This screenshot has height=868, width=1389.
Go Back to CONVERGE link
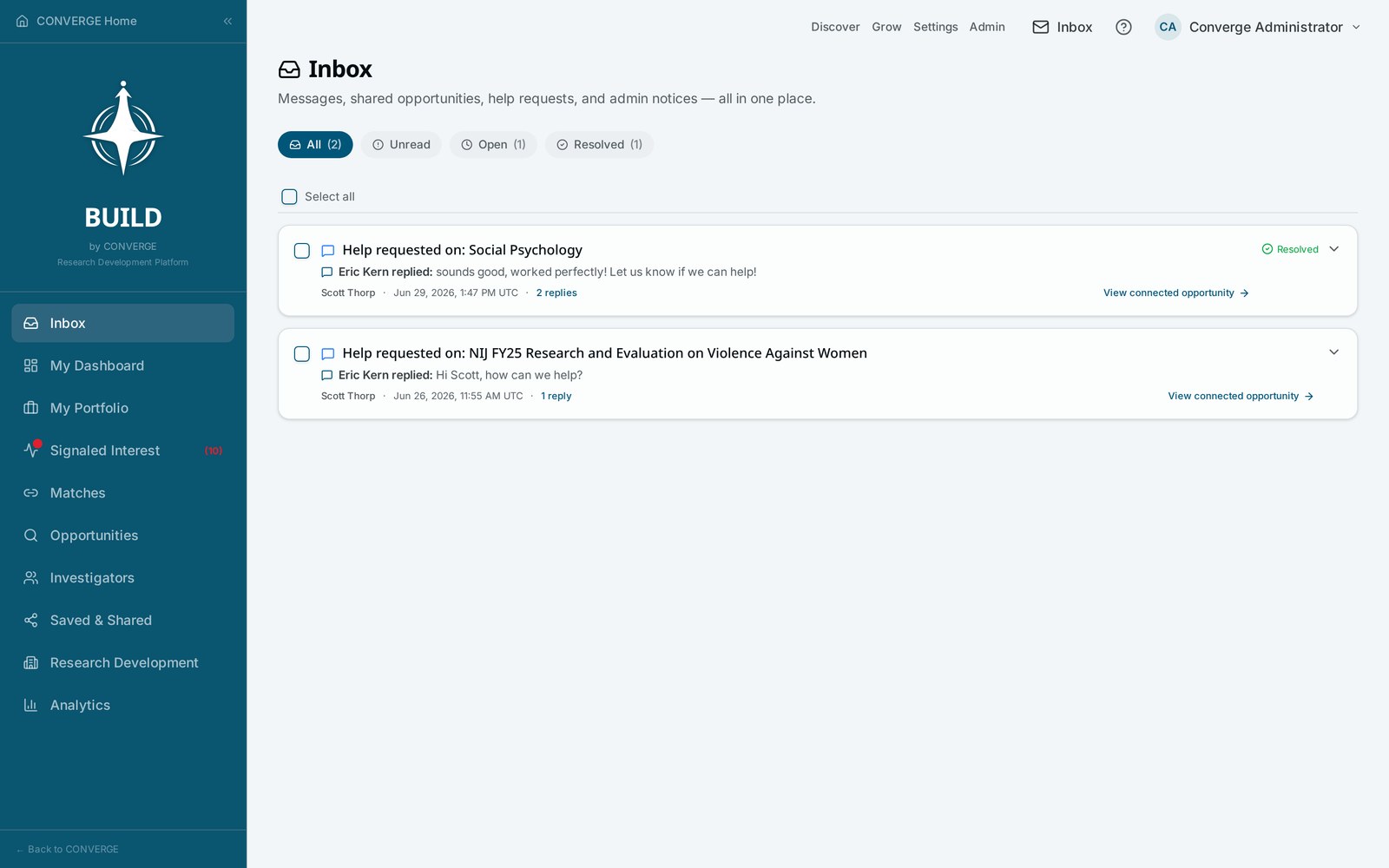point(68,849)
